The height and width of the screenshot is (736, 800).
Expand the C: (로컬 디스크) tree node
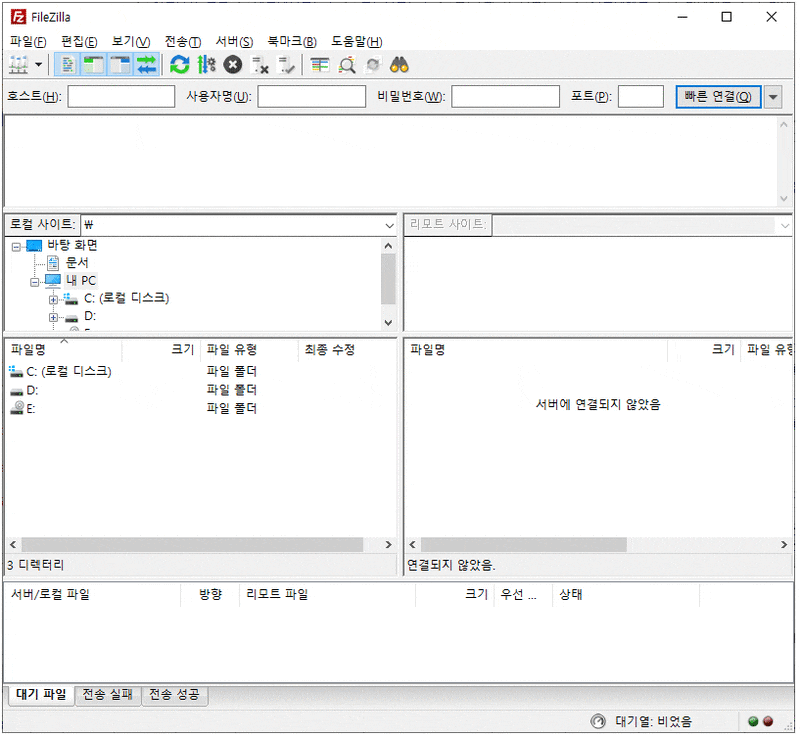tap(53, 300)
